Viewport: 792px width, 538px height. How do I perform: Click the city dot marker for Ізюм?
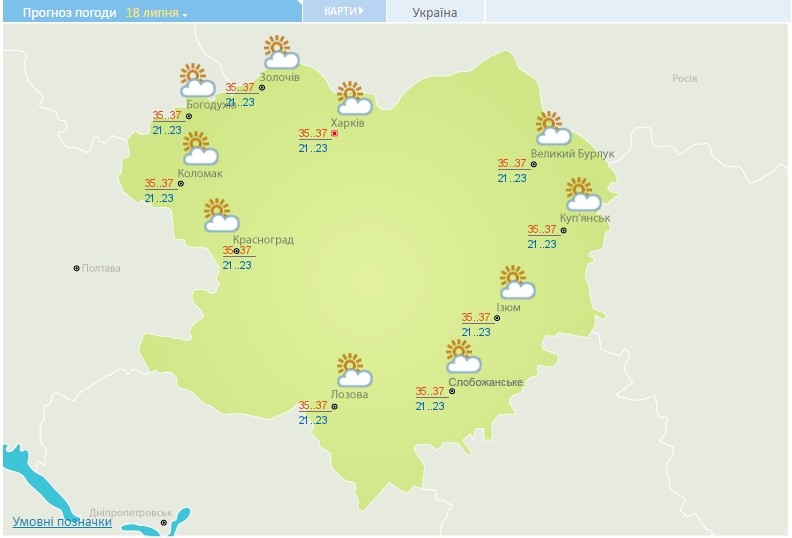coord(497,318)
